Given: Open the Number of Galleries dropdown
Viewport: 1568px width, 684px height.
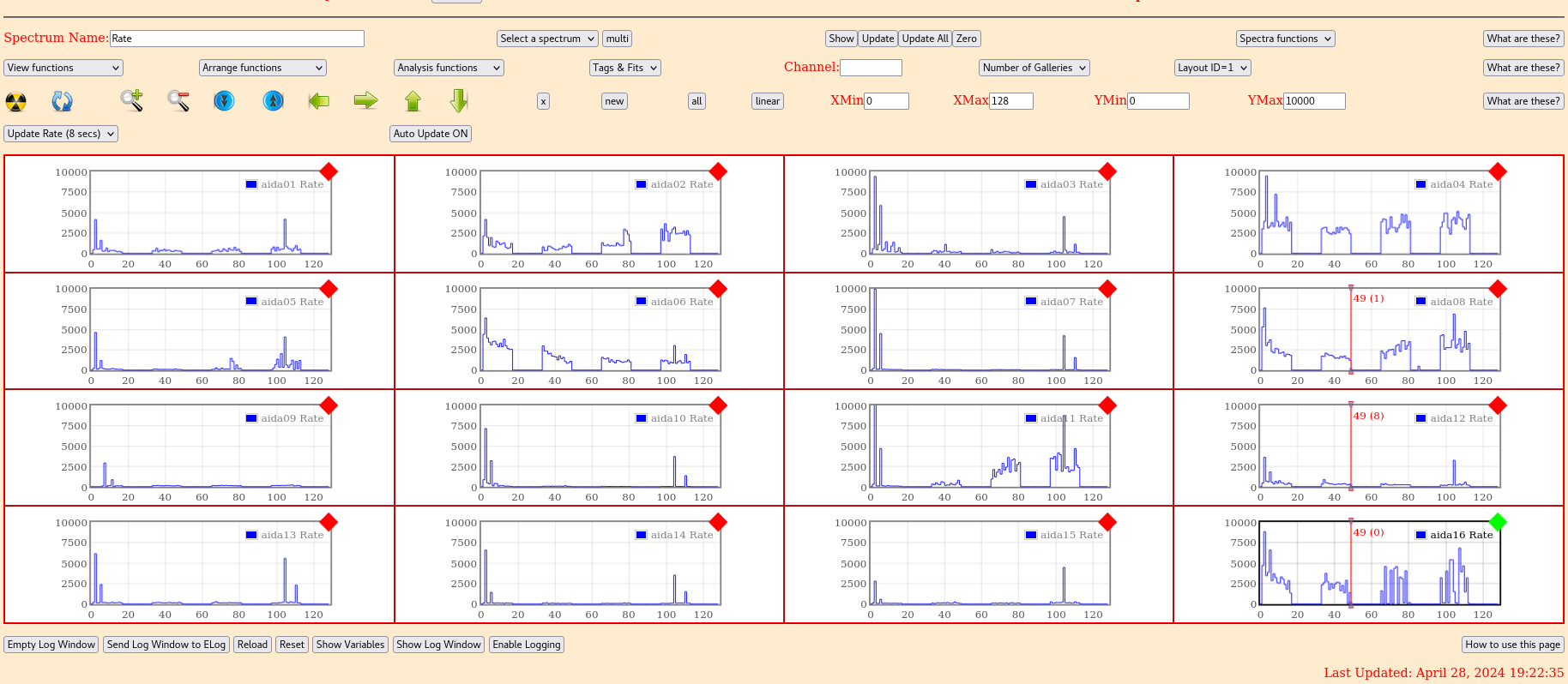Looking at the screenshot, I should tap(1034, 68).
